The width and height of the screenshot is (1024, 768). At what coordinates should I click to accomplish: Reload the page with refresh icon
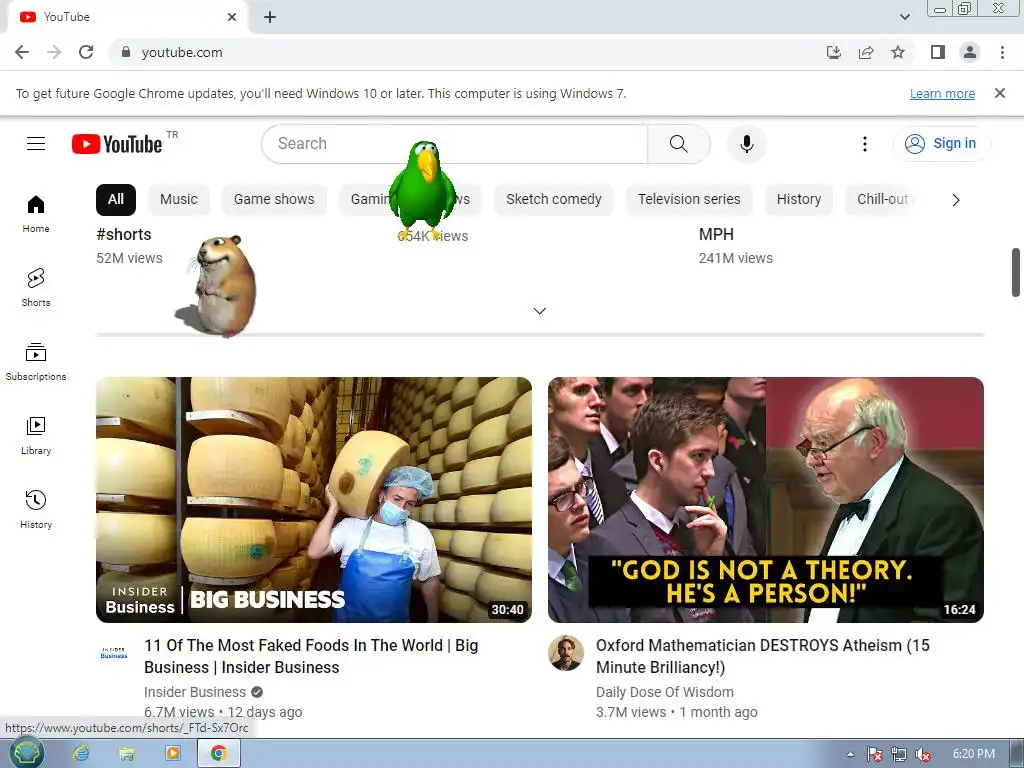pyautogui.click(x=86, y=52)
